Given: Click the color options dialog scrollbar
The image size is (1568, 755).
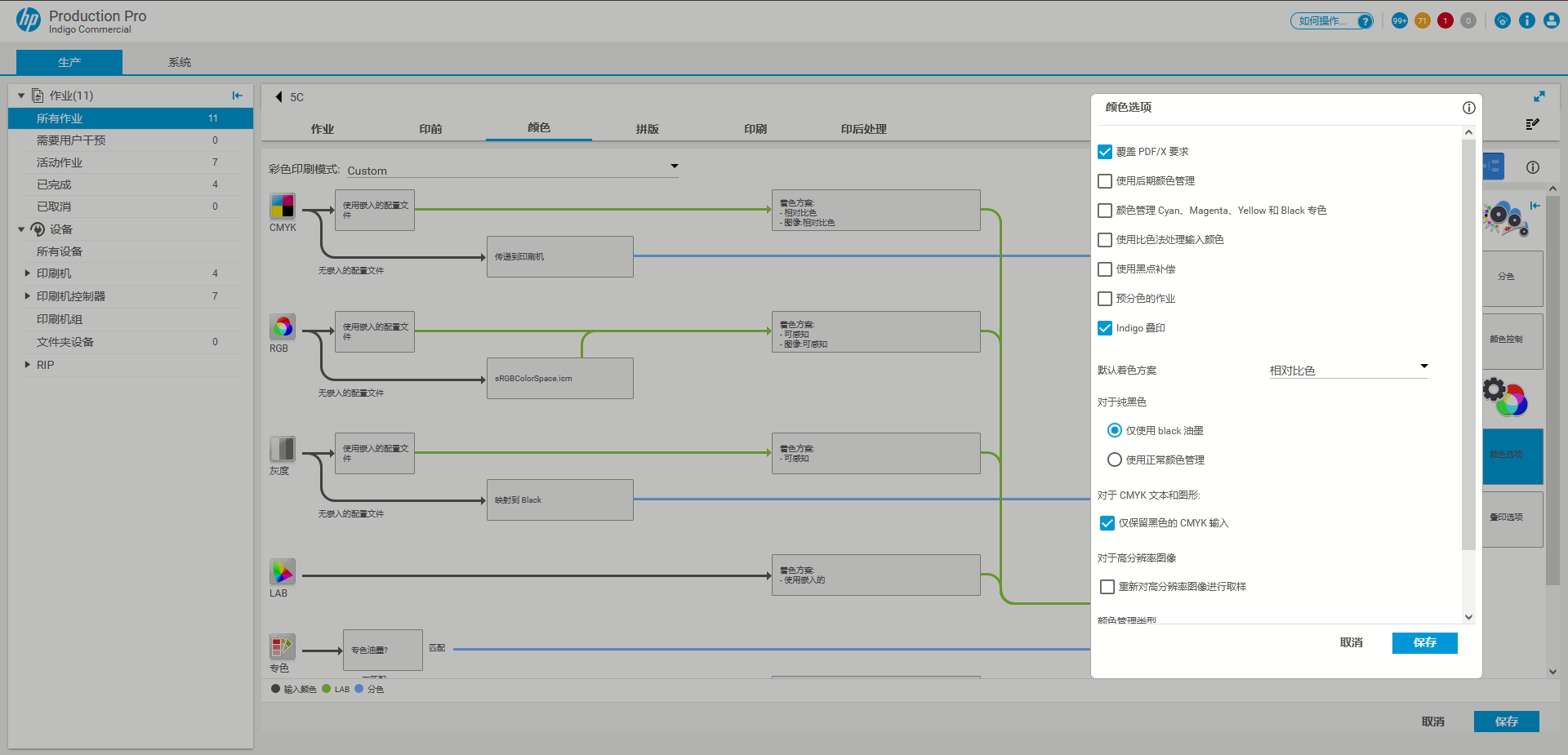Looking at the screenshot, I should click(1468, 345).
